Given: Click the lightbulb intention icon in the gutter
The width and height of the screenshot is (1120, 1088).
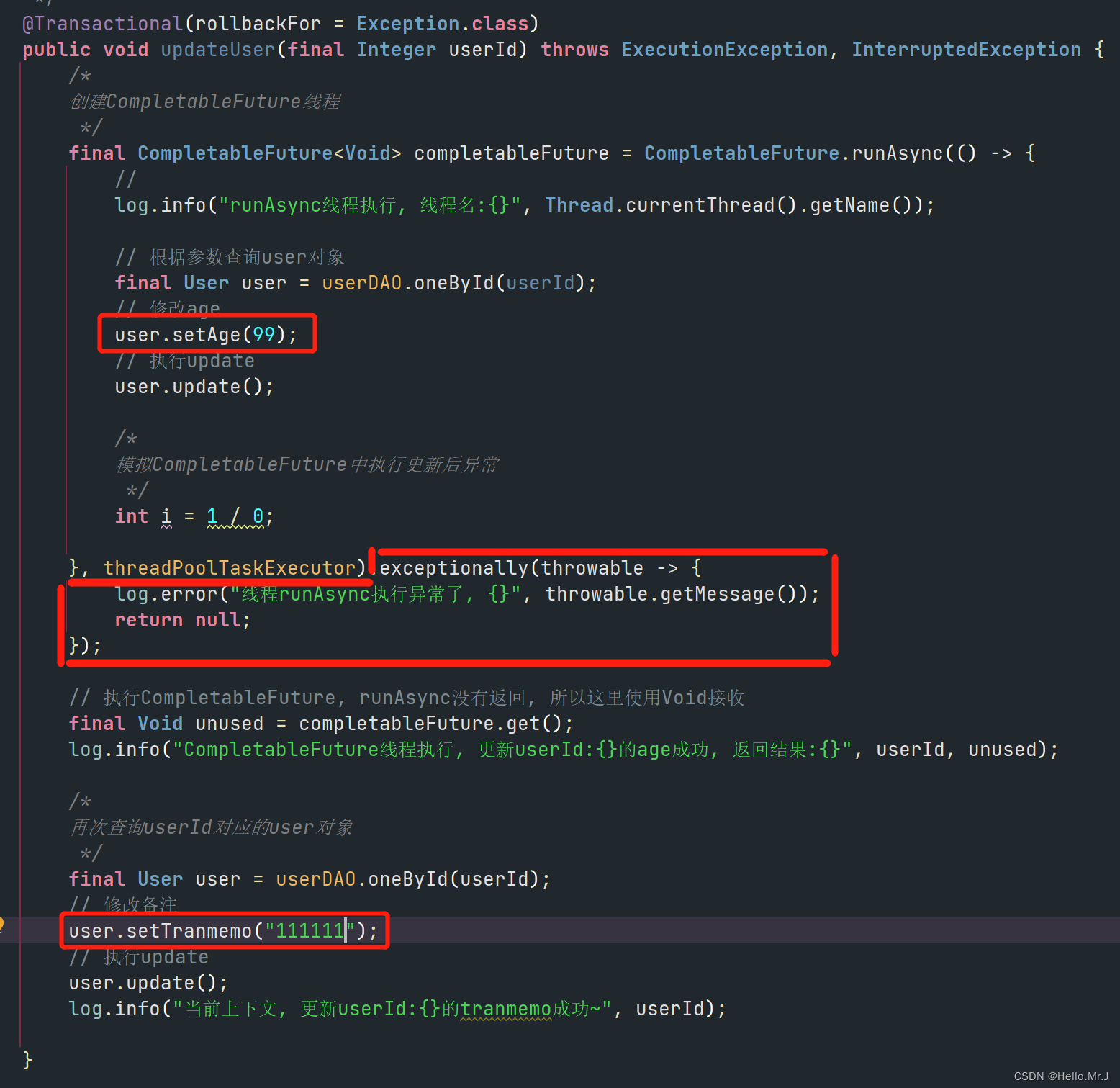Looking at the screenshot, I should pyautogui.click(x=1, y=925).
